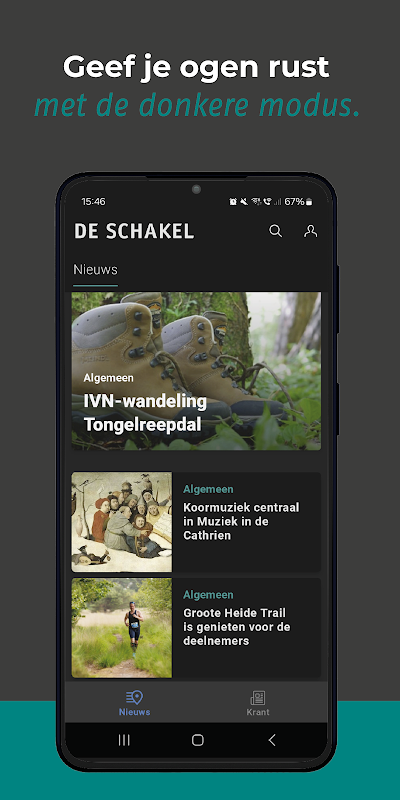This screenshot has width=400, height=800.
Task: Open the IVN-wandeling Tongelreepdal headline
Action: 145,413
